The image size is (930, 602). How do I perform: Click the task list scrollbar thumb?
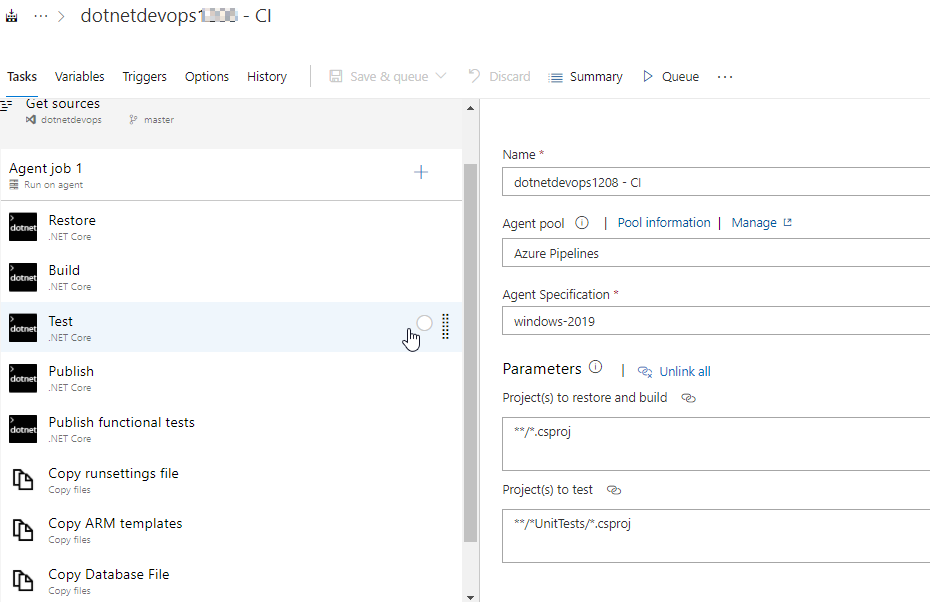click(x=470, y=353)
